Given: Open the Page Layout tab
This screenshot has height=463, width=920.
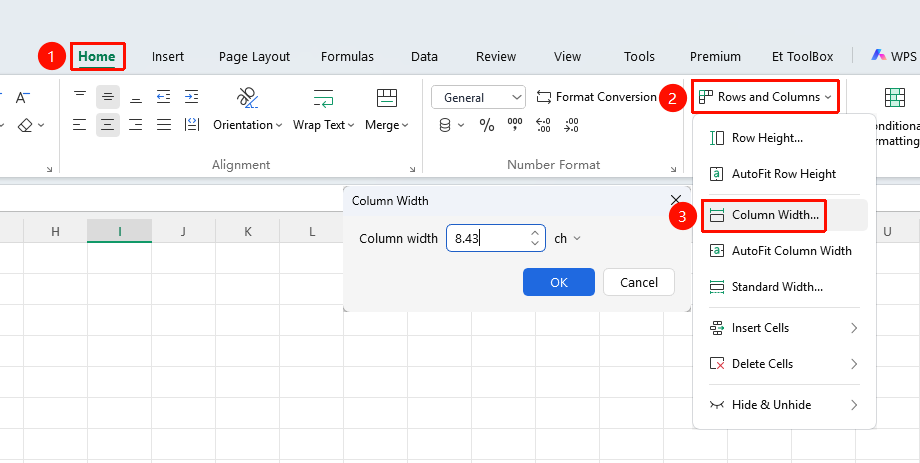Looking at the screenshot, I should (x=254, y=57).
